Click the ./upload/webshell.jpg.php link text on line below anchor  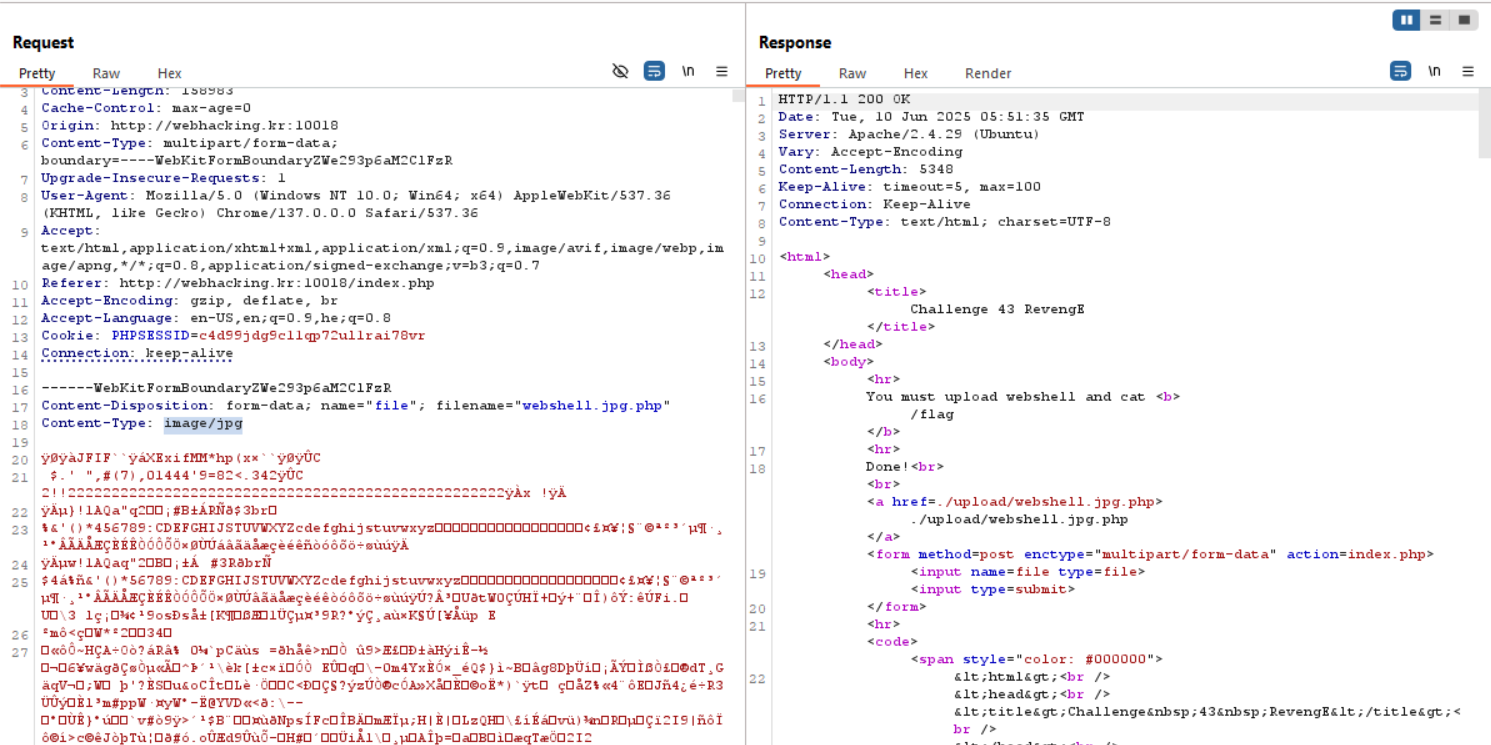1018,520
